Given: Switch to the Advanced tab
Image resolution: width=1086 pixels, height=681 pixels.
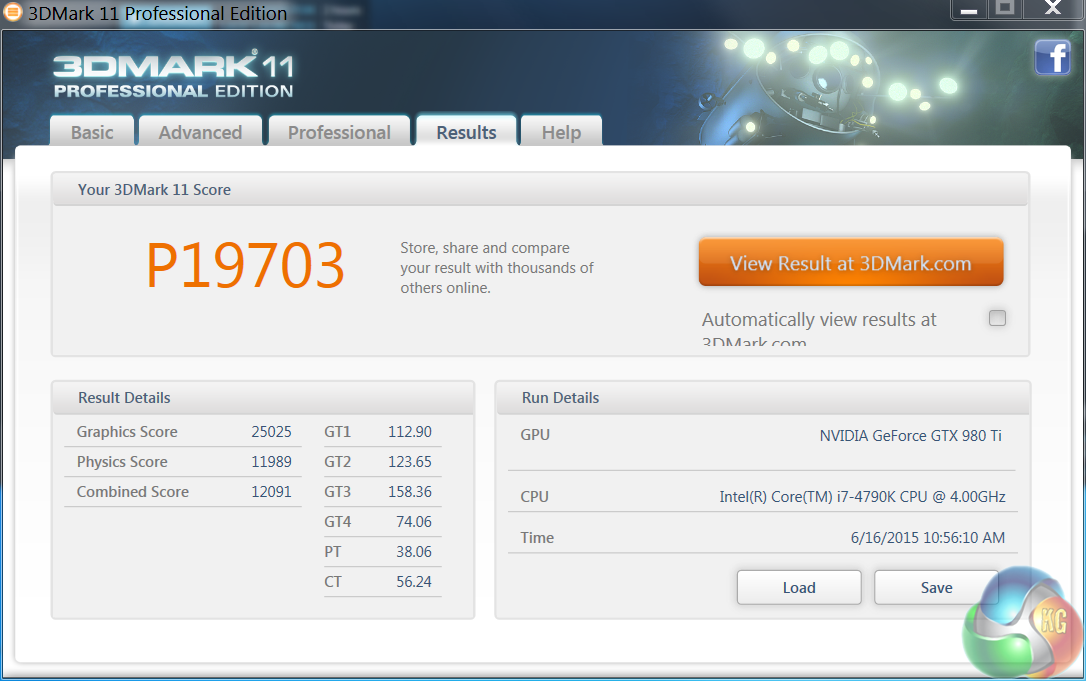Looking at the screenshot, I should 200,132.
